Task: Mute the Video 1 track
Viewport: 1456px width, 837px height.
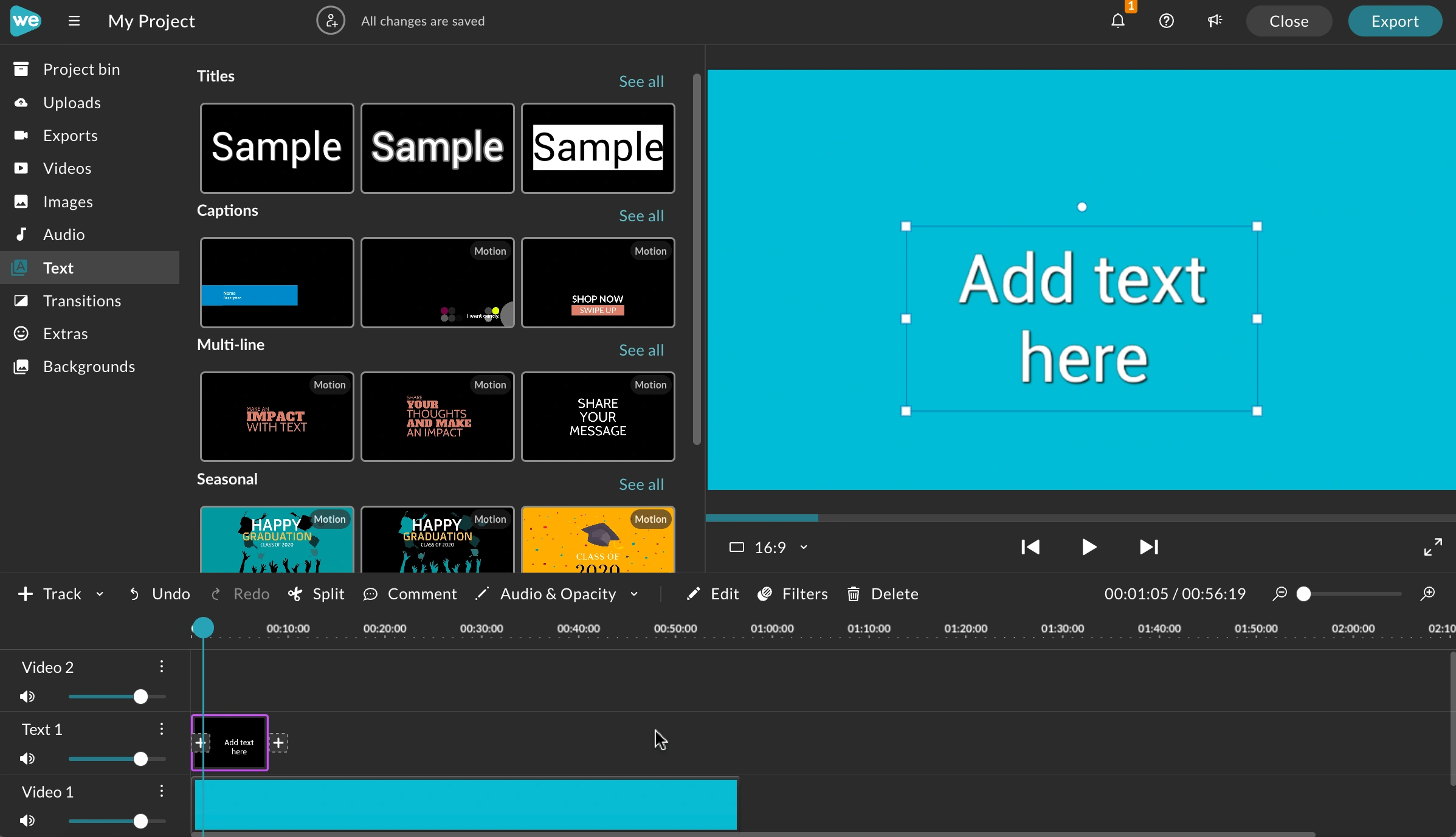Action: (x=27, y=821)
